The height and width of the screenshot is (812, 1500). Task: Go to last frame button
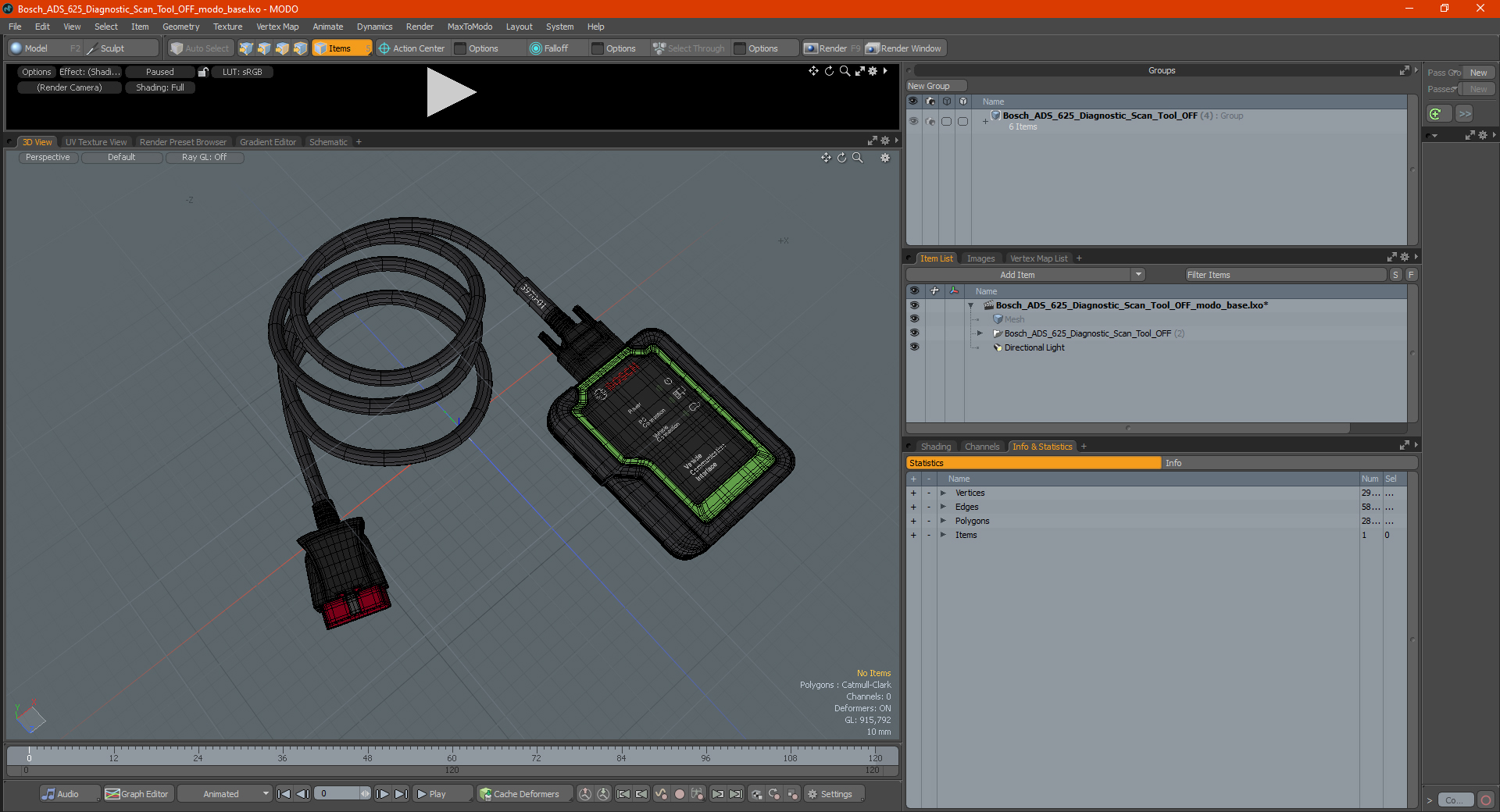click(401, 794)
